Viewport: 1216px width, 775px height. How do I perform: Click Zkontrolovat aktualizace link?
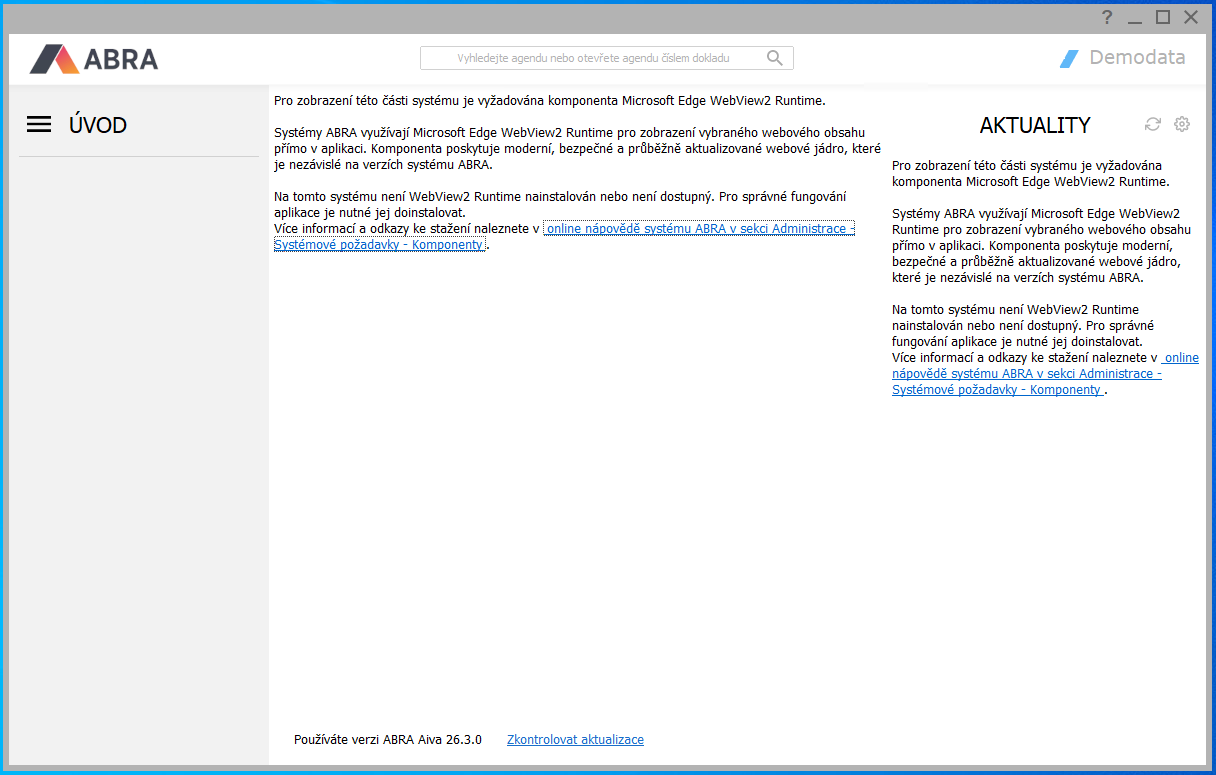575,740
